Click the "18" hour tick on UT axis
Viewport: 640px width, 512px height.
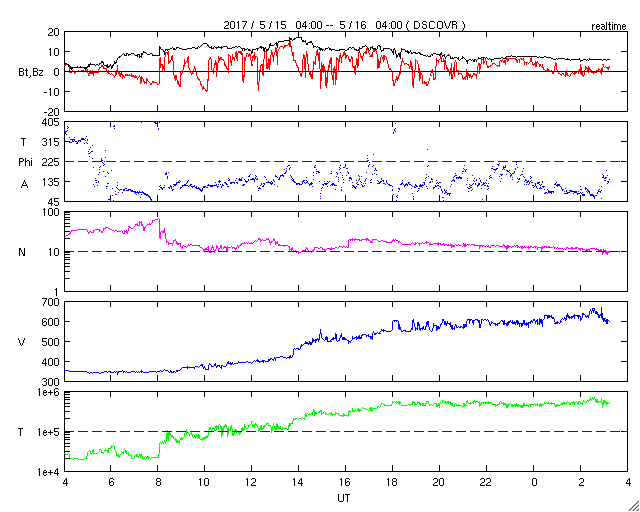point(392,482)
